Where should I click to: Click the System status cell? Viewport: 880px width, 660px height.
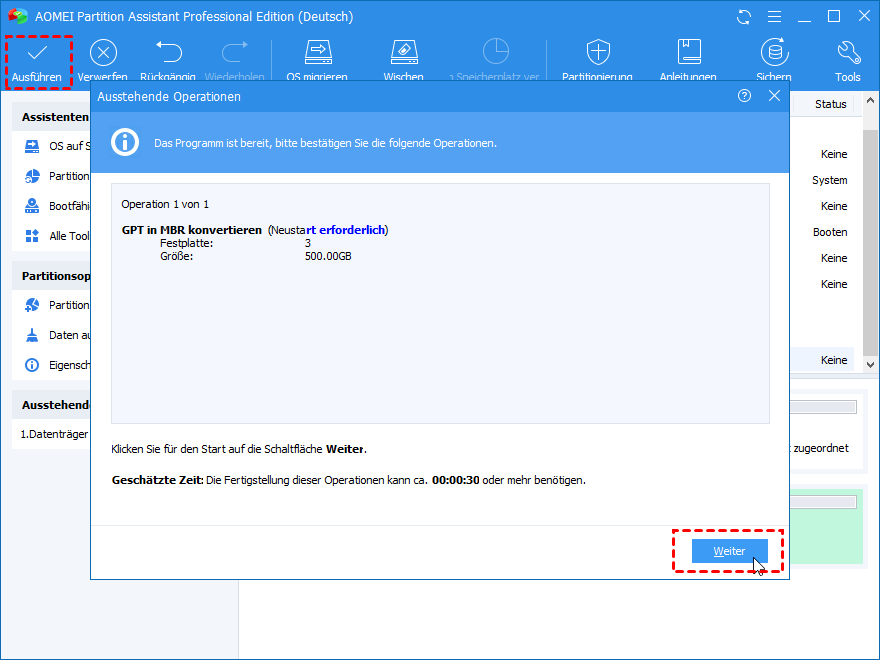coord(829,180)
